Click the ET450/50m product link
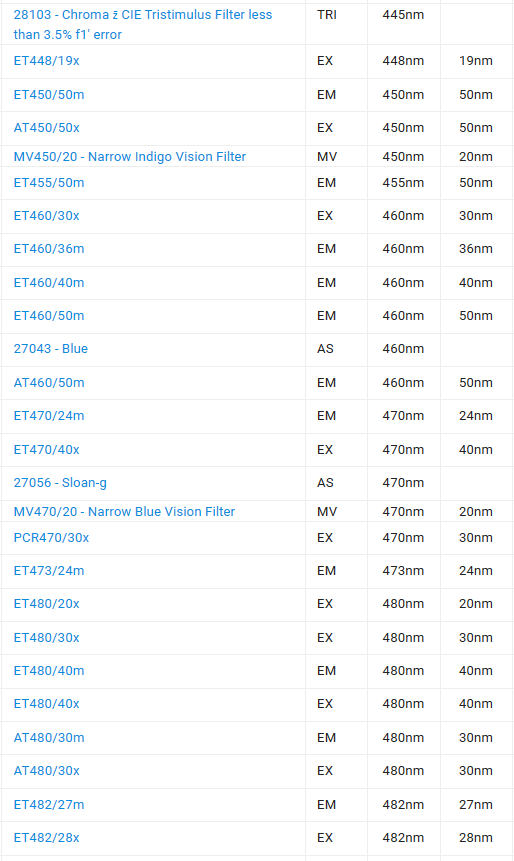Screen dimensions: 514x861 coord(49,95)
